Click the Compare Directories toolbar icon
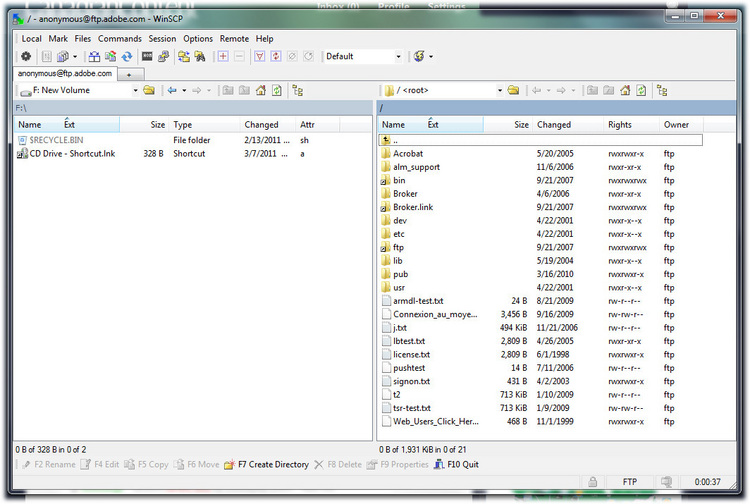The image size is (750, 504). click(94, 56)
